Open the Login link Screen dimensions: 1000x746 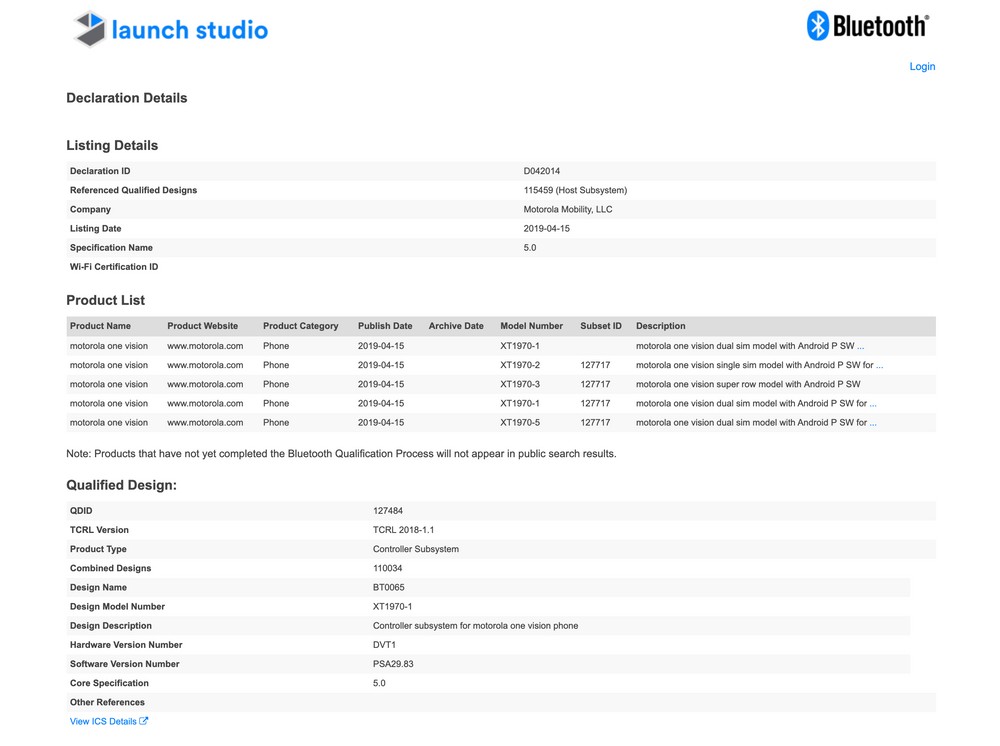922,66
